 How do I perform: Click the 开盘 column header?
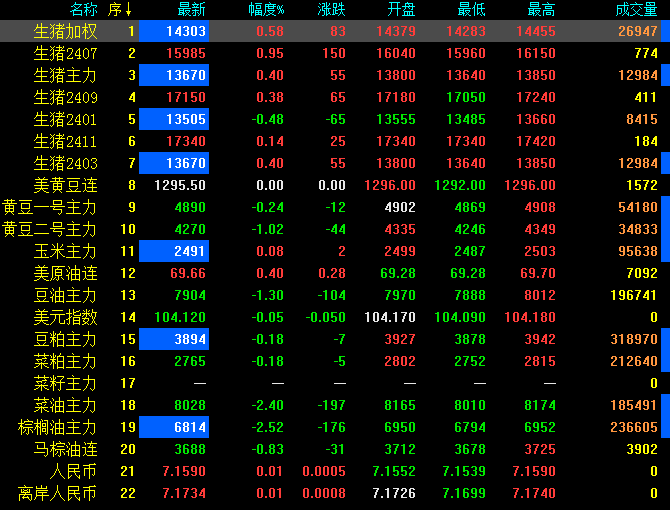point(401,10)
